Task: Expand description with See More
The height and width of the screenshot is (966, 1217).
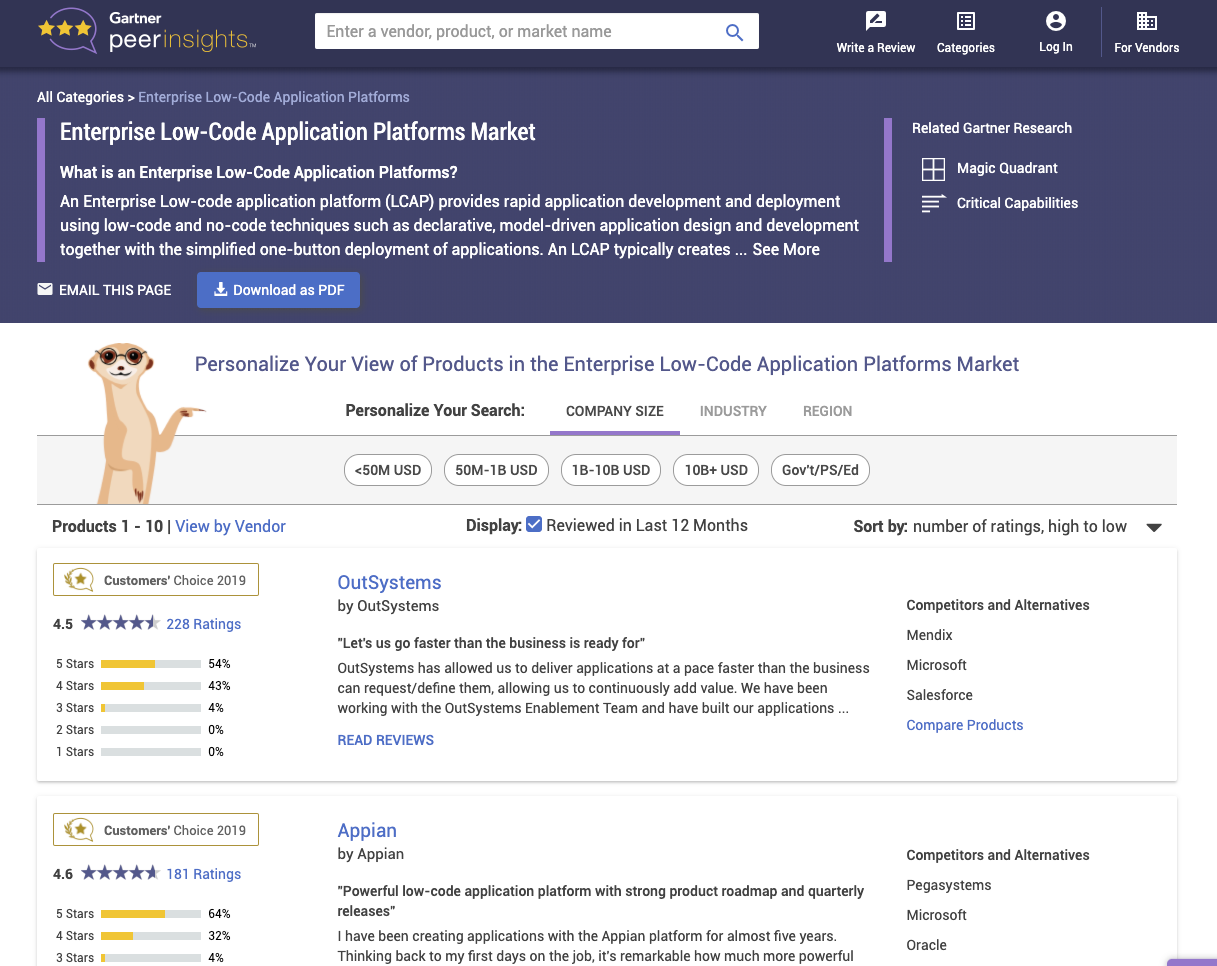Action: click(786, 250)
